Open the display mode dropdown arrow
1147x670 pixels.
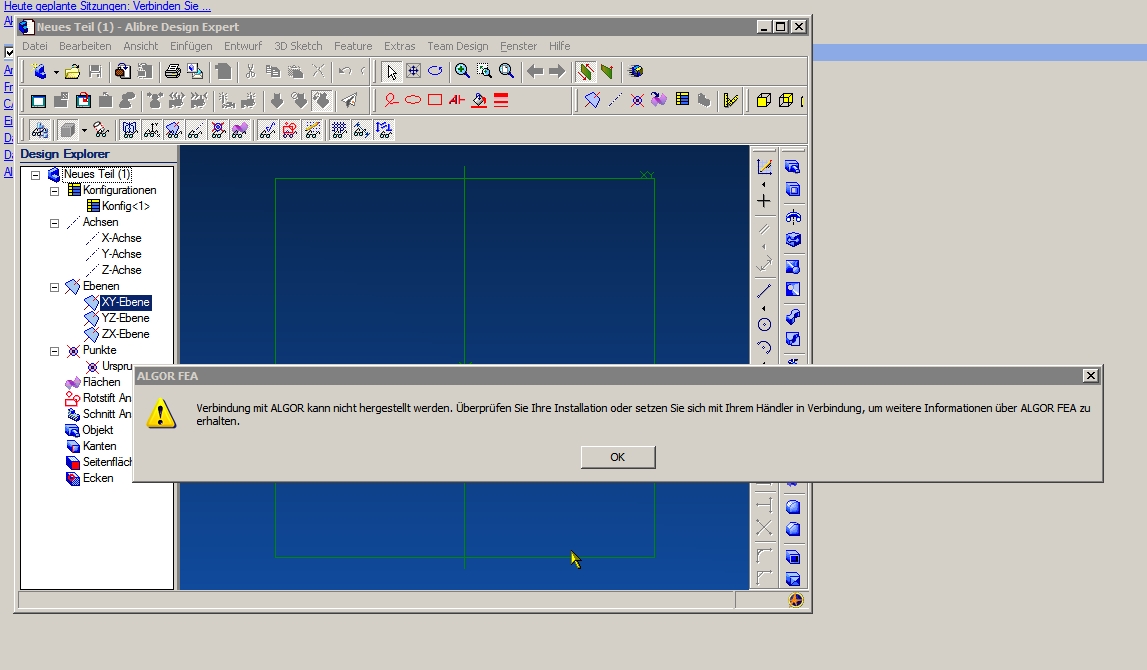coord(84,130)
